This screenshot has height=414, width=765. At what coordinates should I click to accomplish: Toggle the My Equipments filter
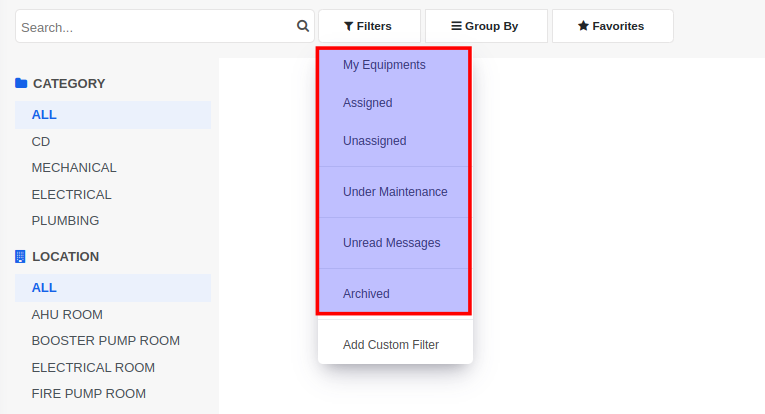tap(395, 65)
